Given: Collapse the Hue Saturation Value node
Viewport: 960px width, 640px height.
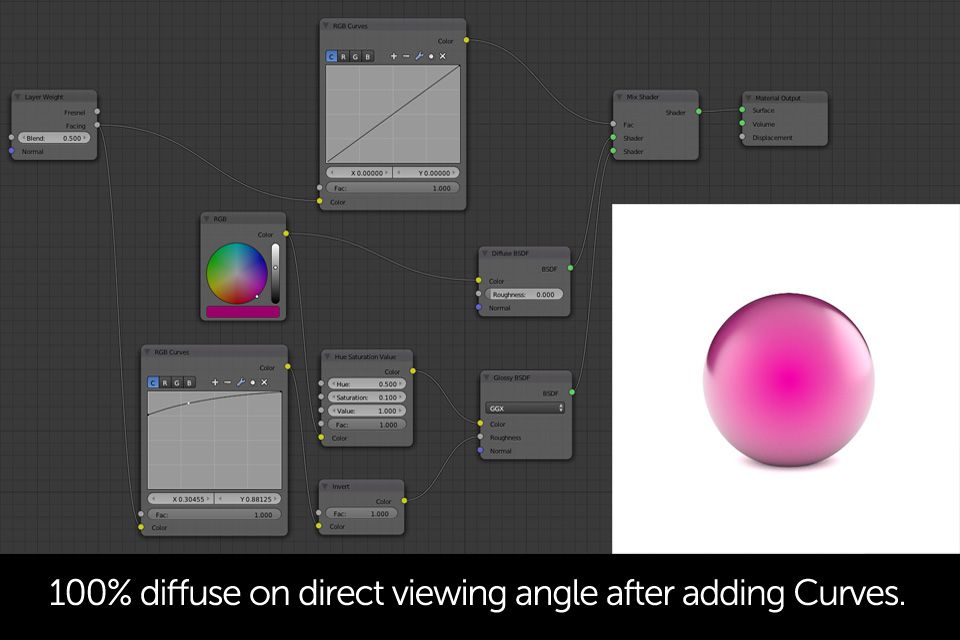Looking at the screenshot, I should (x=327, y=356).
